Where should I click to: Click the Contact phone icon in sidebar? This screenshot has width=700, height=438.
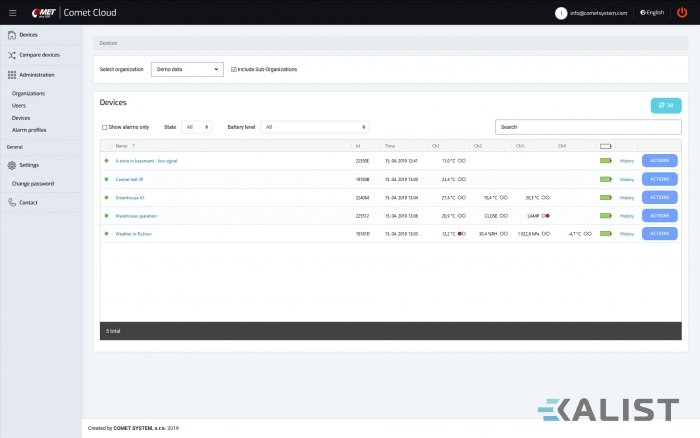click(11, 202)
